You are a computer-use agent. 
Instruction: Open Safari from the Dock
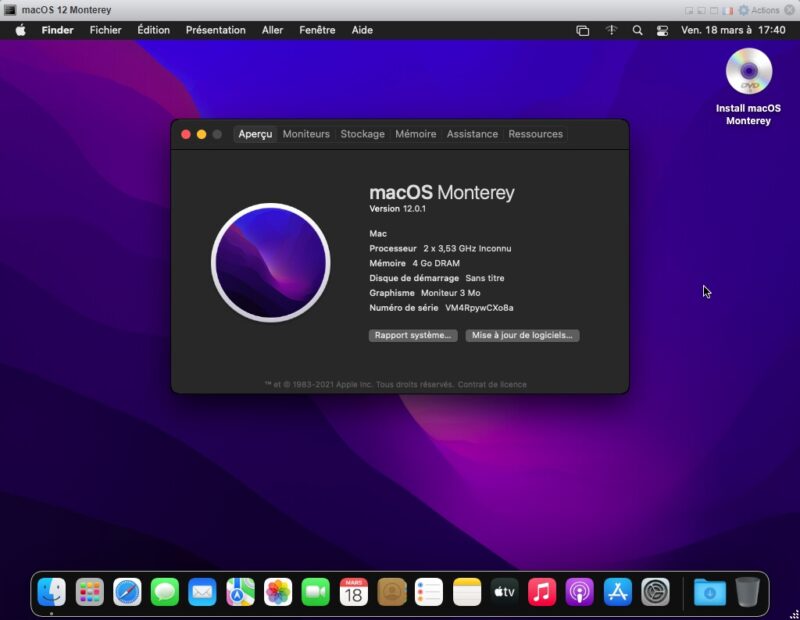click(127, 592)
